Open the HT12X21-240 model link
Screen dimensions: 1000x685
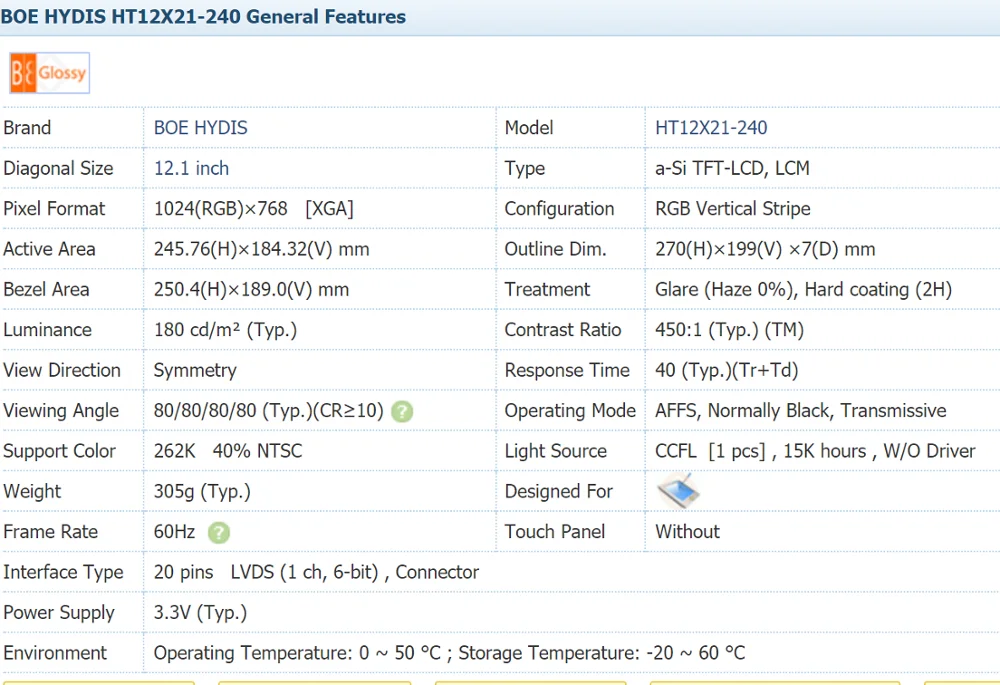(x=711, y=127)
